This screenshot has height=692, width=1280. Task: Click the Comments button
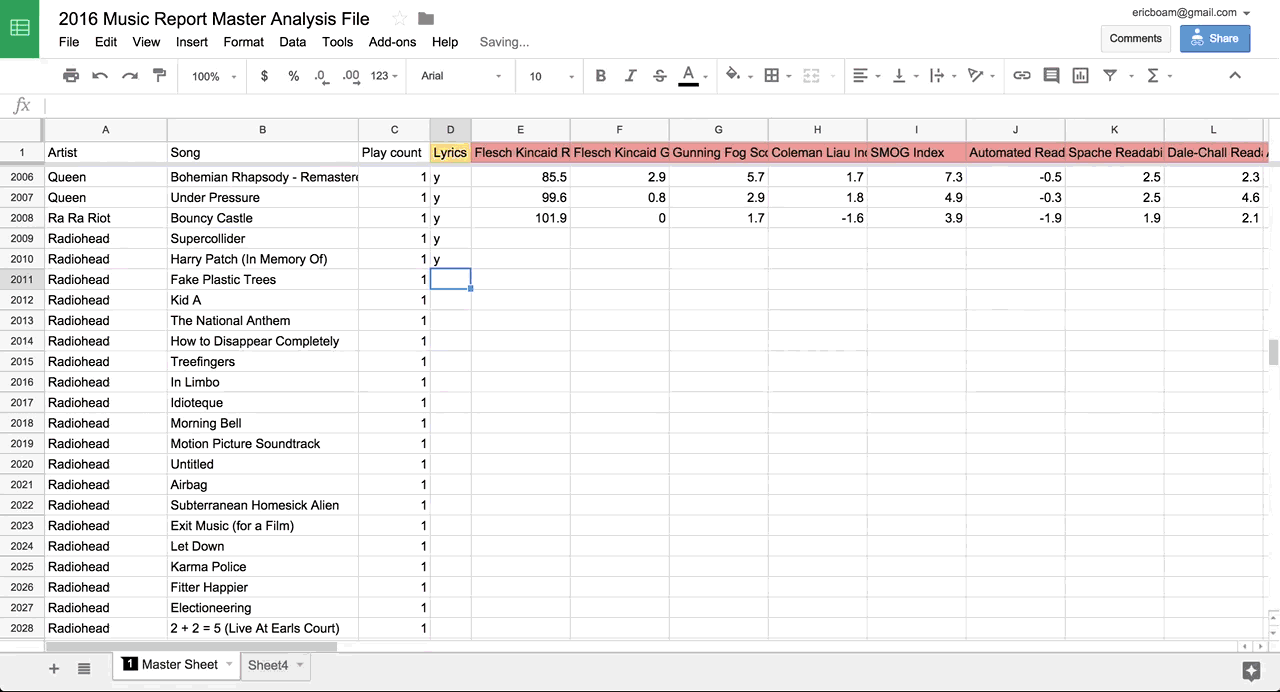(1136, 38)
